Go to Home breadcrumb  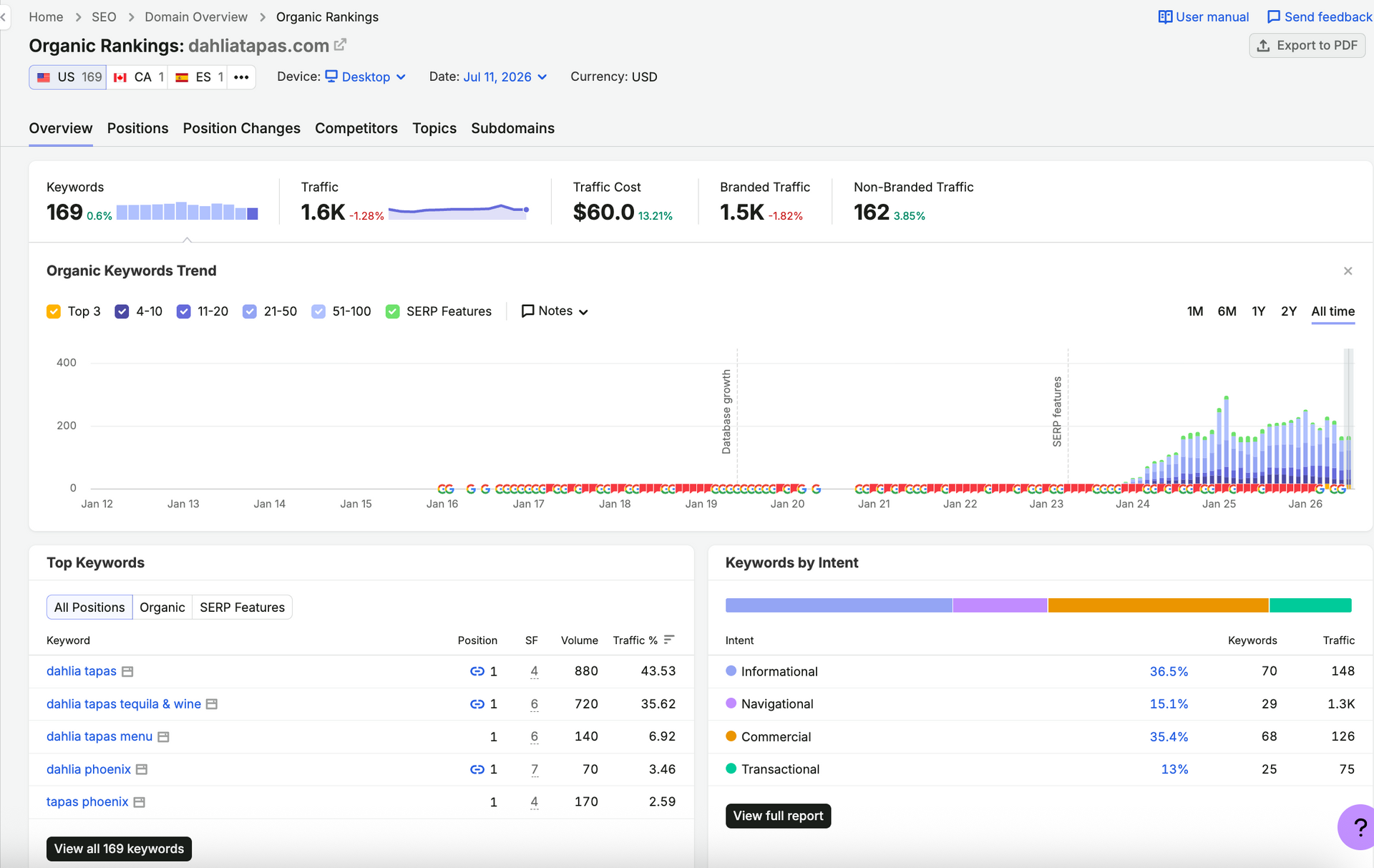46,16
